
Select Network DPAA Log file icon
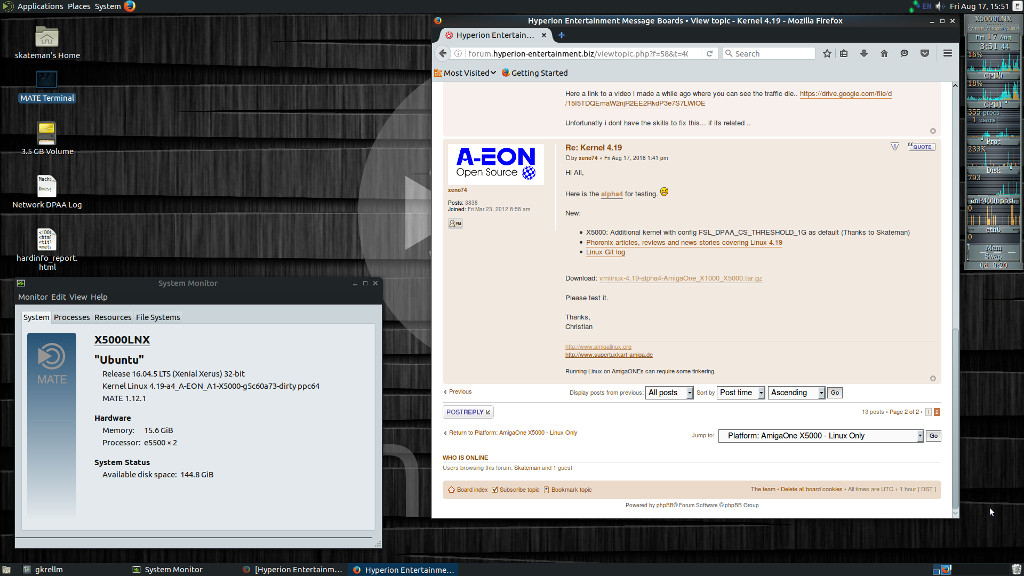point(46,191)
